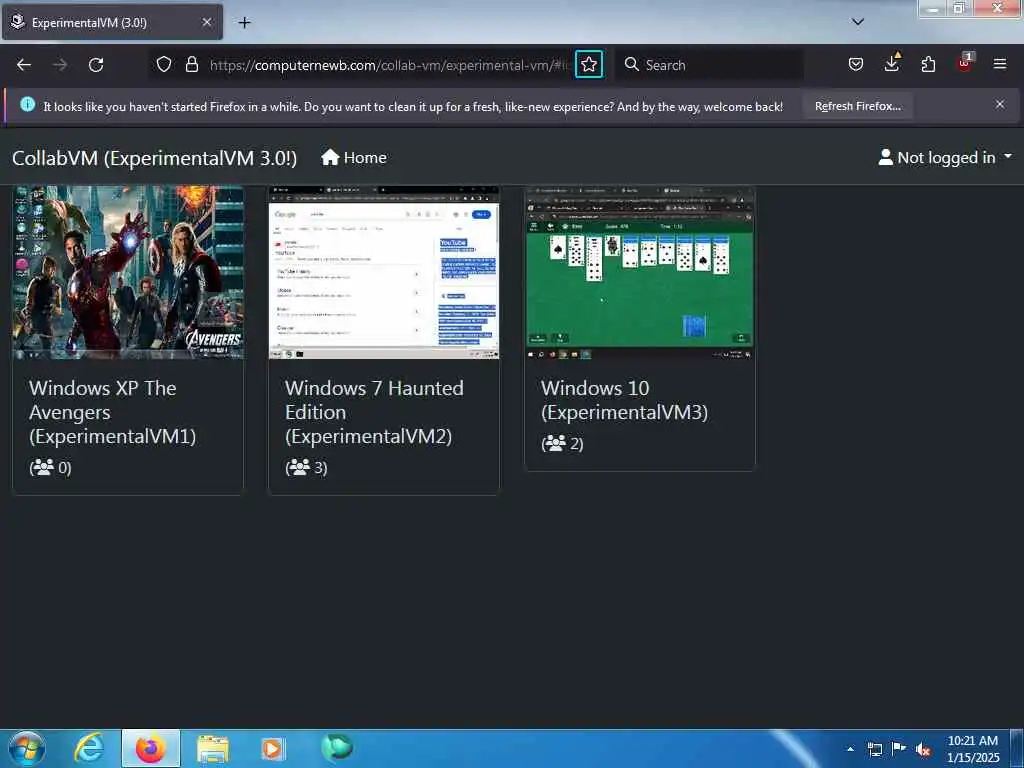The image size is (1024, 768).
Task: Show hidden system tray icons arrow
Action: tap(850, 749)
